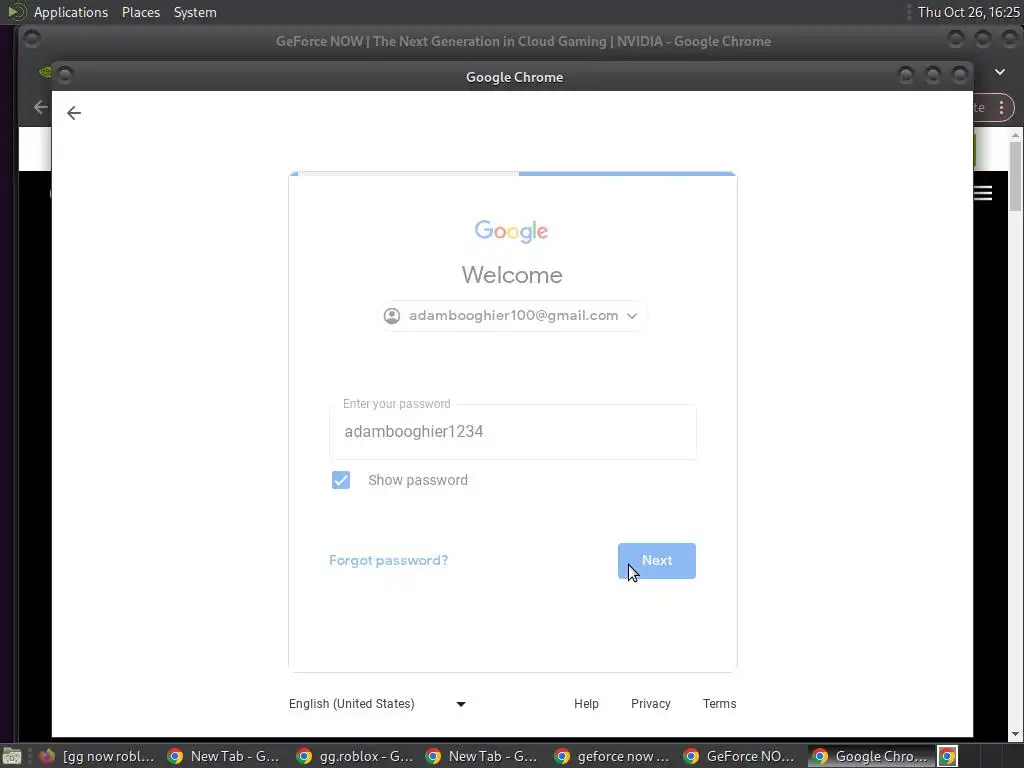1024x768 pixels.
Task: Switch to the [gg now robl... taskbar window
Action: pyautogui.click(x=97, y=756)
